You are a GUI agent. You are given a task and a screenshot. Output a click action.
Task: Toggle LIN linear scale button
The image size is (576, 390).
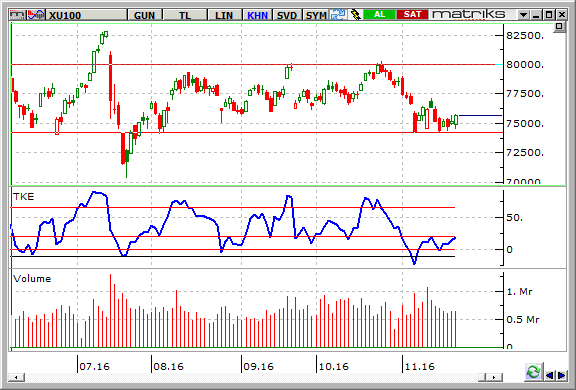click(x=224, y=15)
